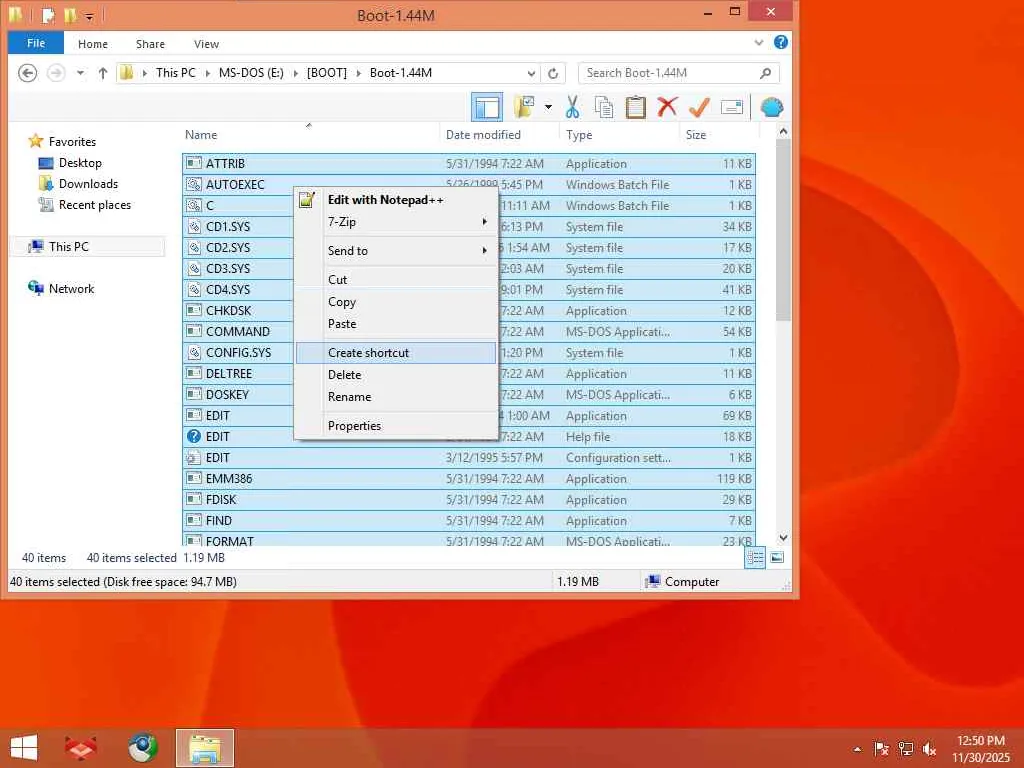Click the Cut scissors toolbar icon

click(x=573, y=107)
